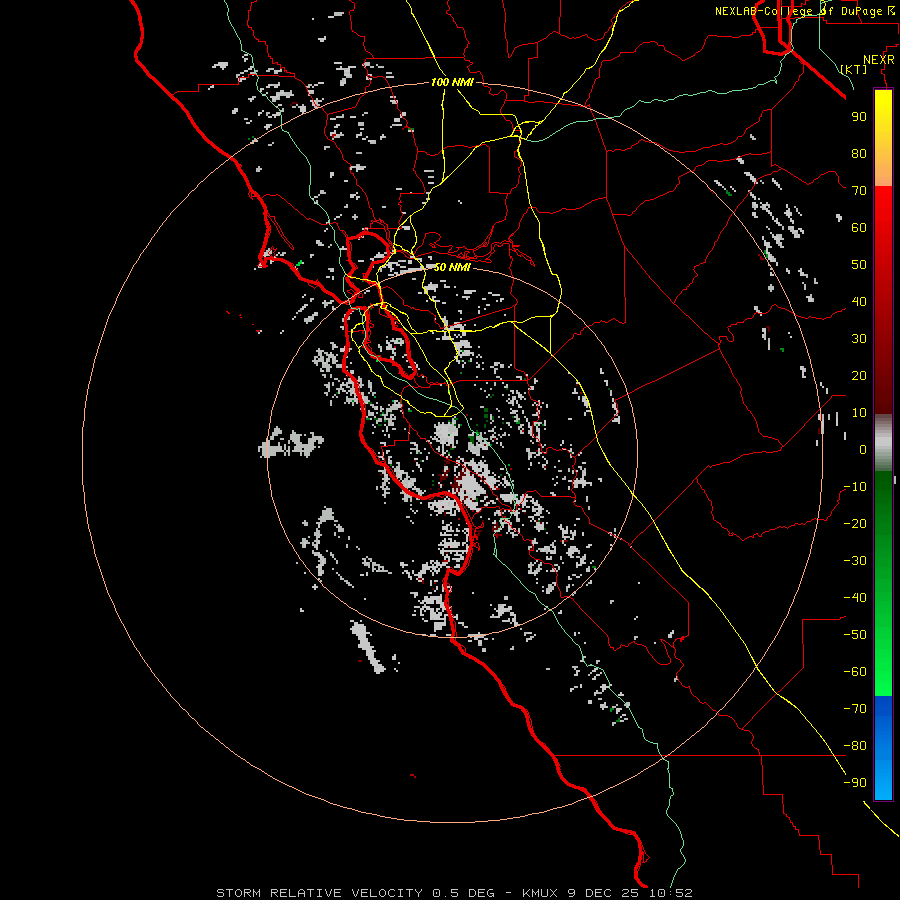Click the '10' value on velocity scale
Image resolution: width=900 pixels, height=900 pixels.
(859, 413)
